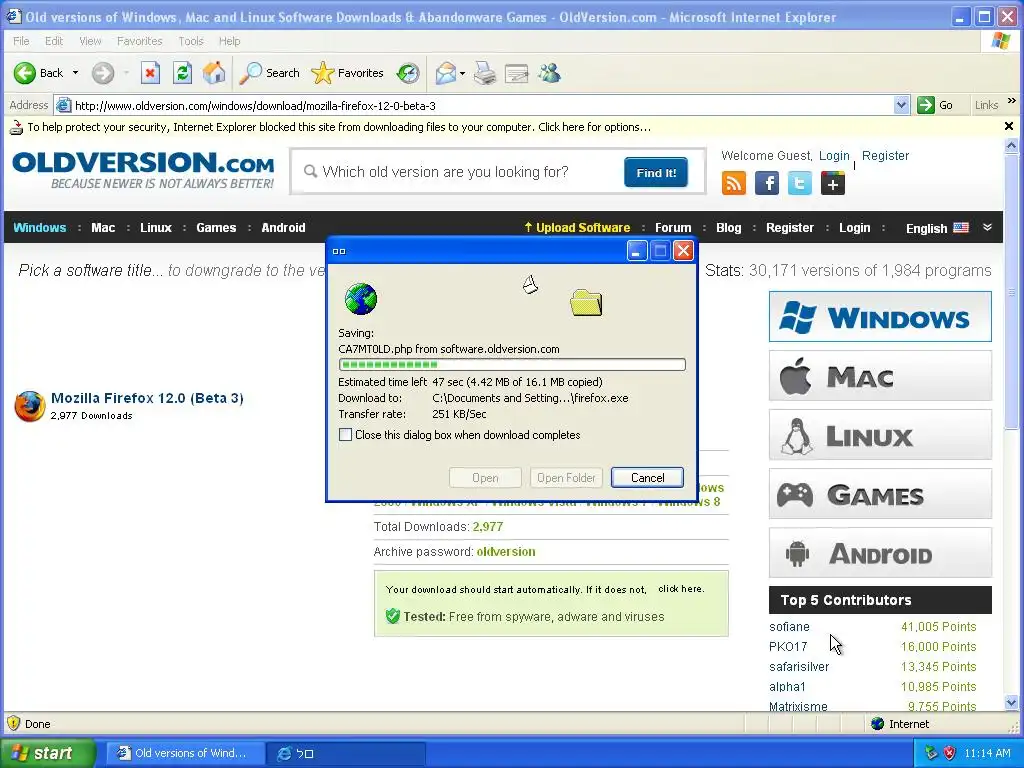This screenshot has height=768, width=1024.
Task: Click the Mozilla Firefox 12.0 (Beta 3) title
Action: point(147,398)
